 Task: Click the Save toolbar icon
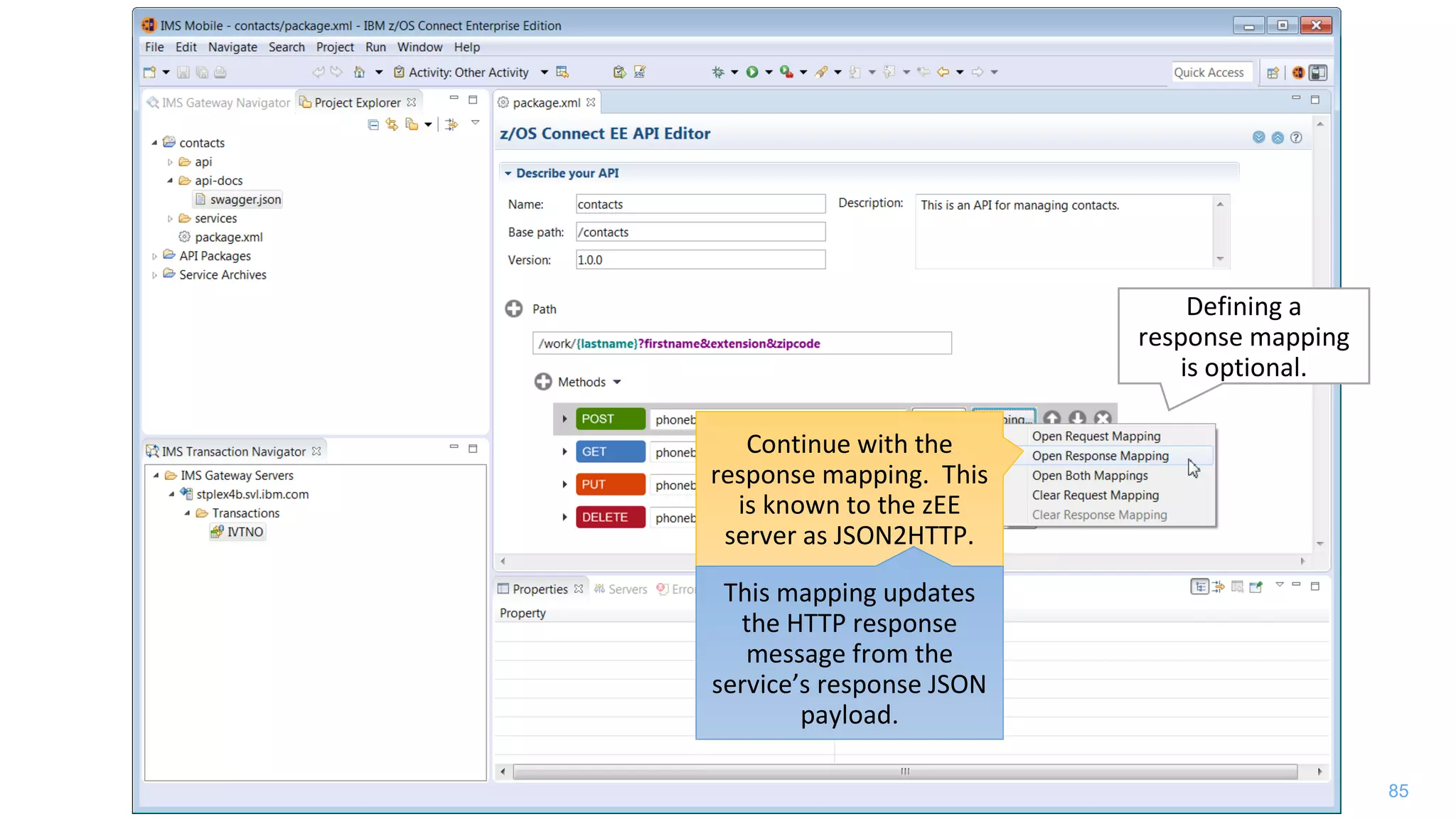pyautogui.click(x=183, y=72)
